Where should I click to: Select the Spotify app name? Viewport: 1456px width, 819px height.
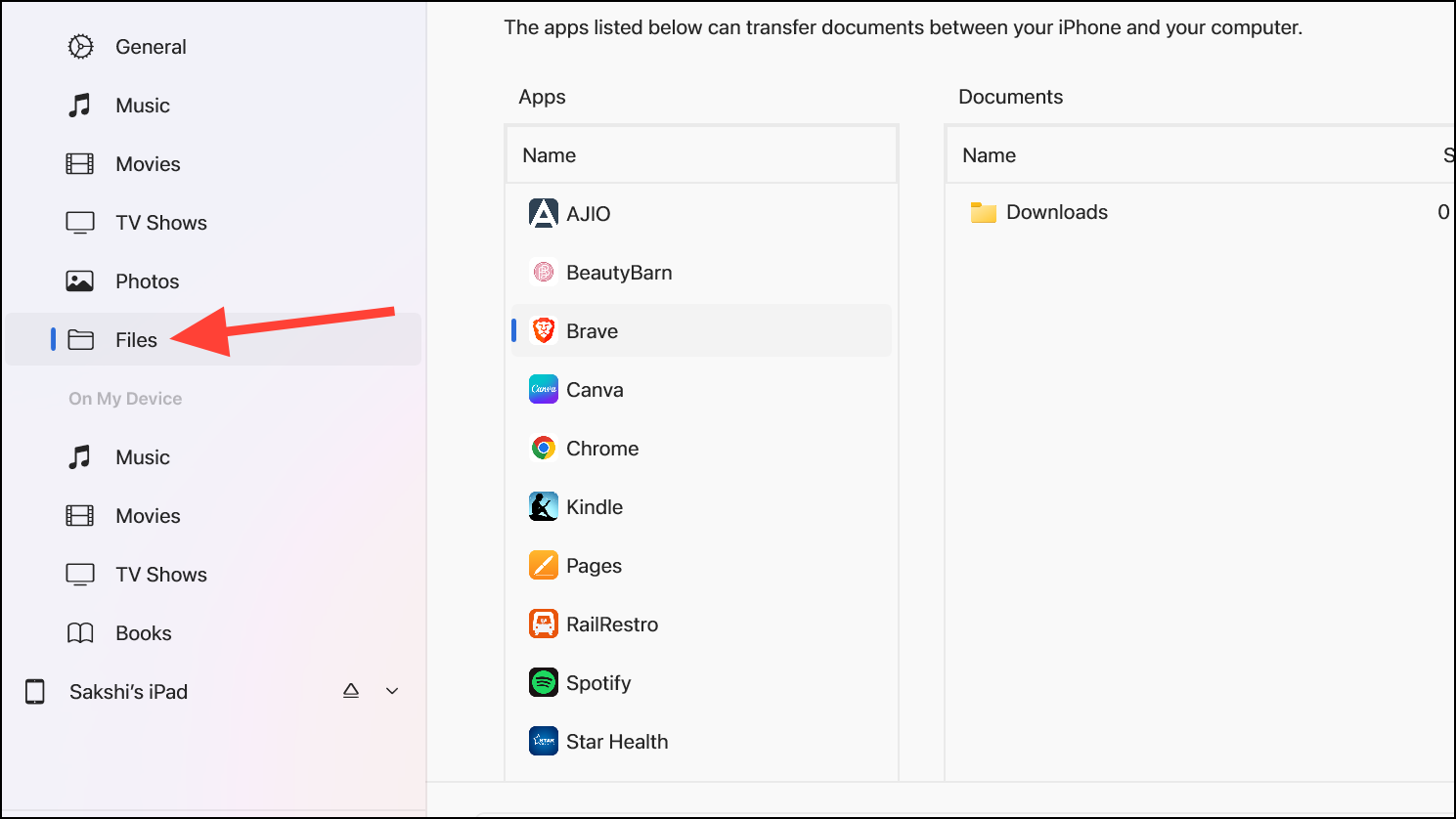598,683
